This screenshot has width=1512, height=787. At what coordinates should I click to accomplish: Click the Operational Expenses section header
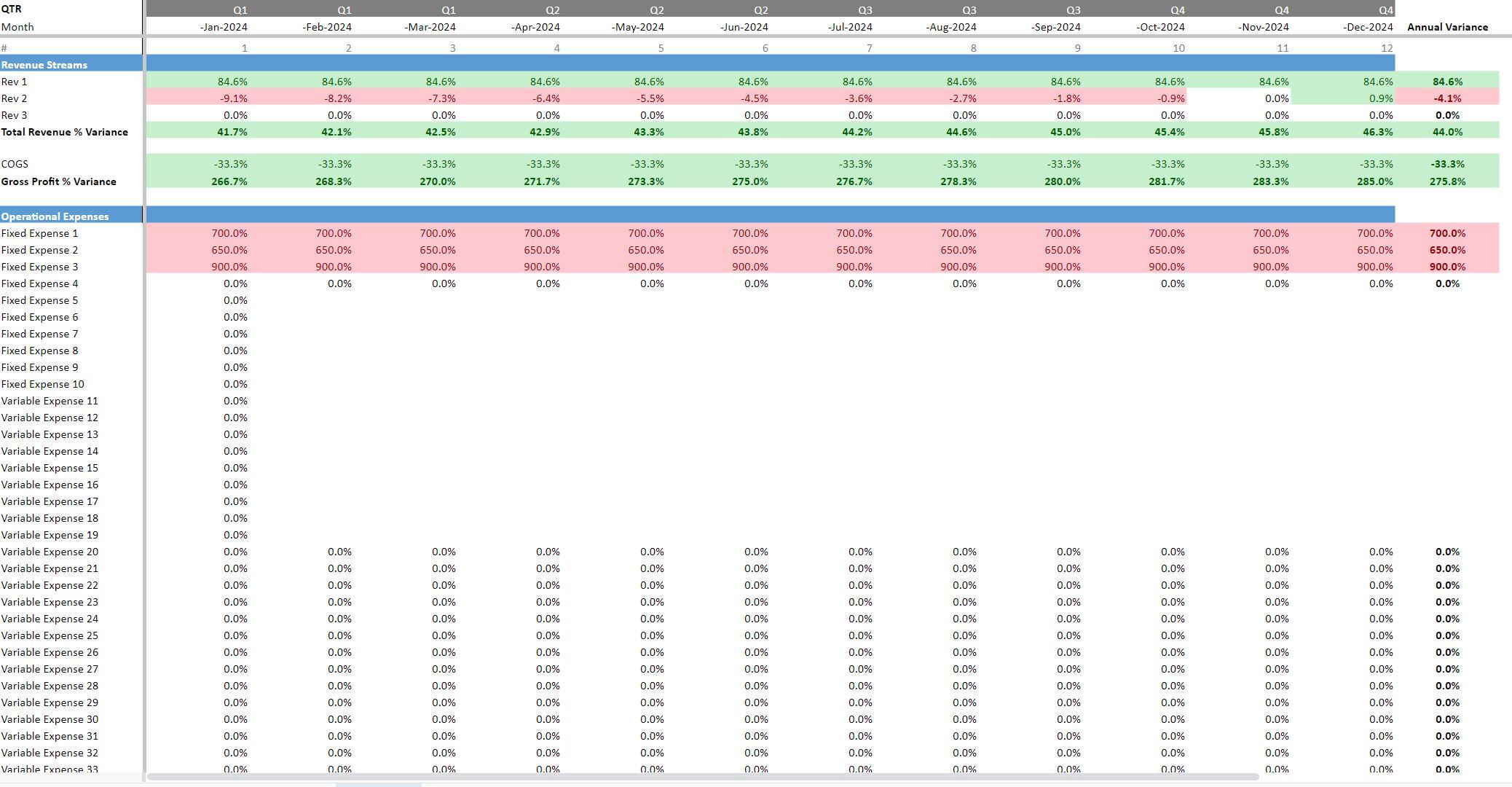55,216
